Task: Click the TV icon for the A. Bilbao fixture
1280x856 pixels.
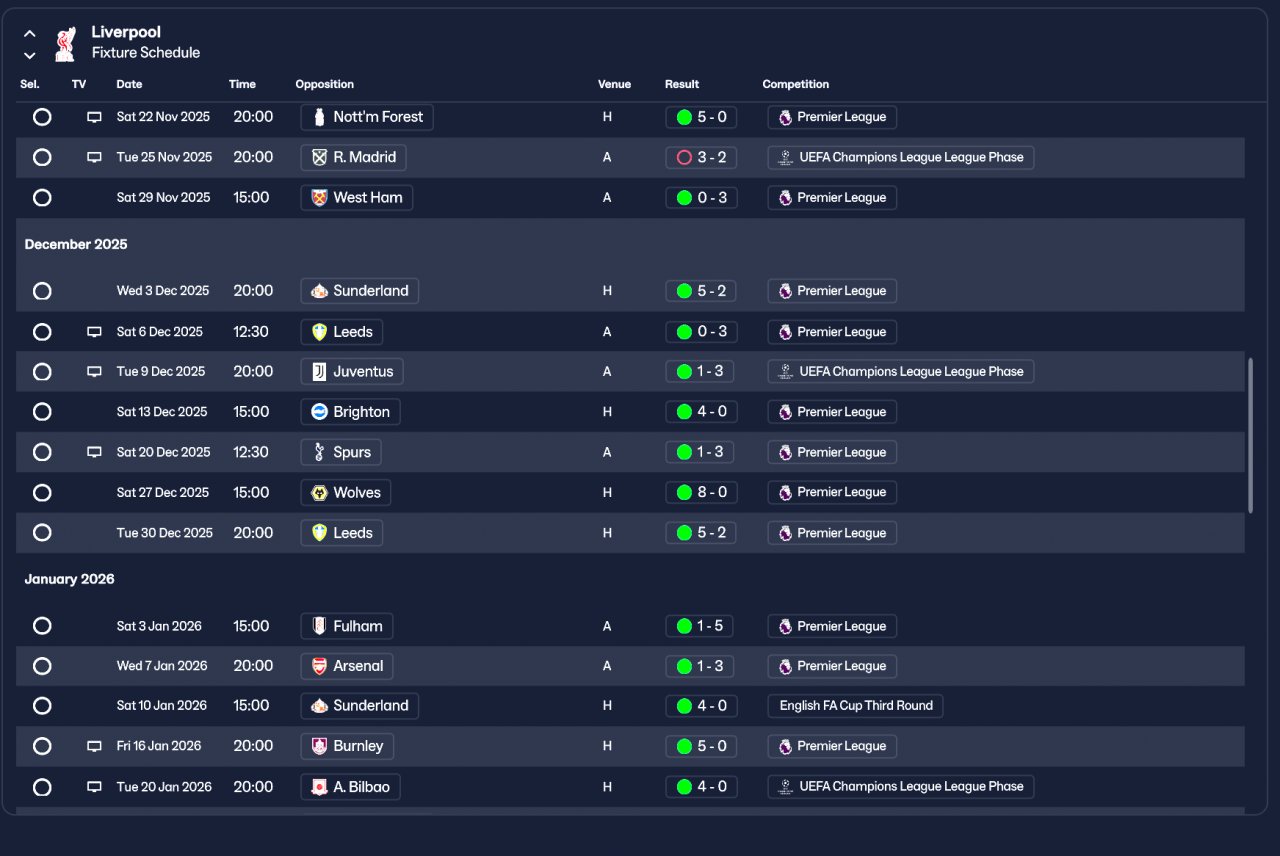Action: click(94, 787)
